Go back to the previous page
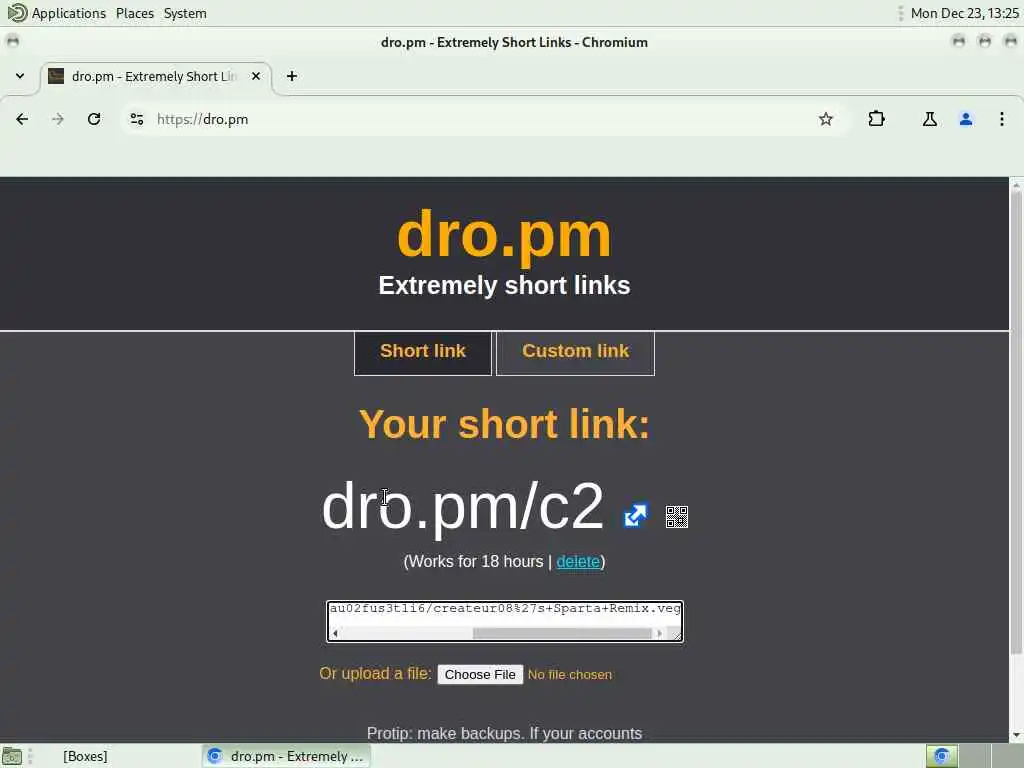1024x768 pixels. click(22, 119)
